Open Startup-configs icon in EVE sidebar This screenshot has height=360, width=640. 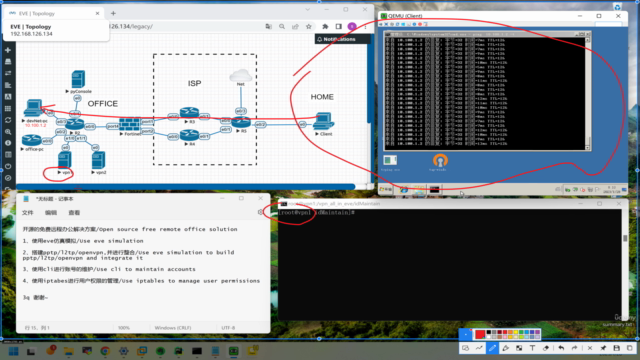coord(8,85)
